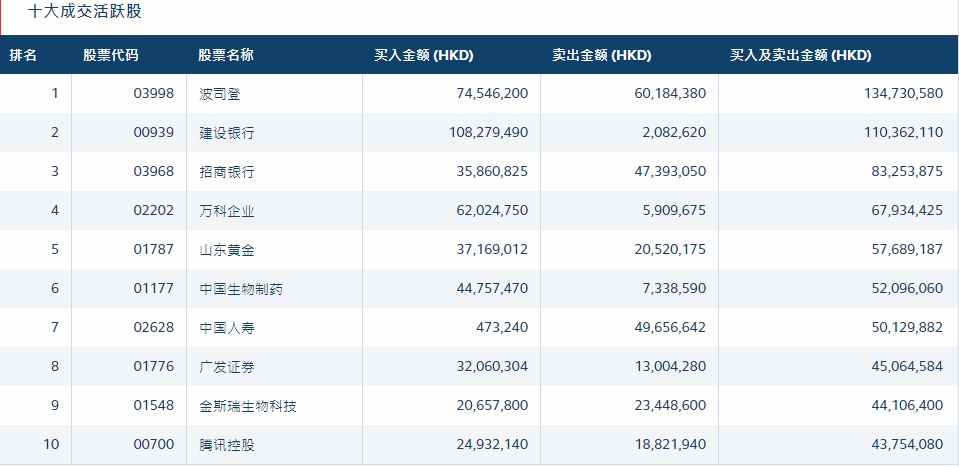Select sell amount 18,821,940
This screenshot has height=467, width=959.
click(670, 444)
